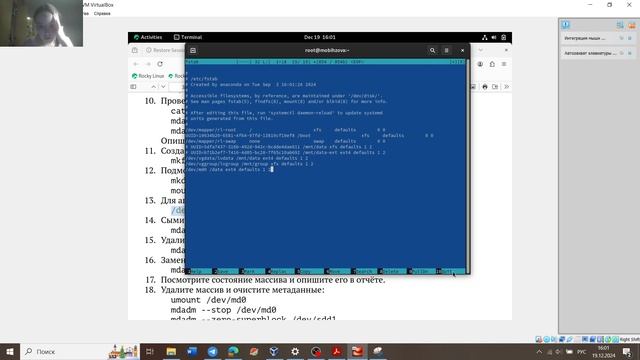This screenshot has width=640, height=360.
Task: Open the Terminal app menu in top bar
Action: 188,37
